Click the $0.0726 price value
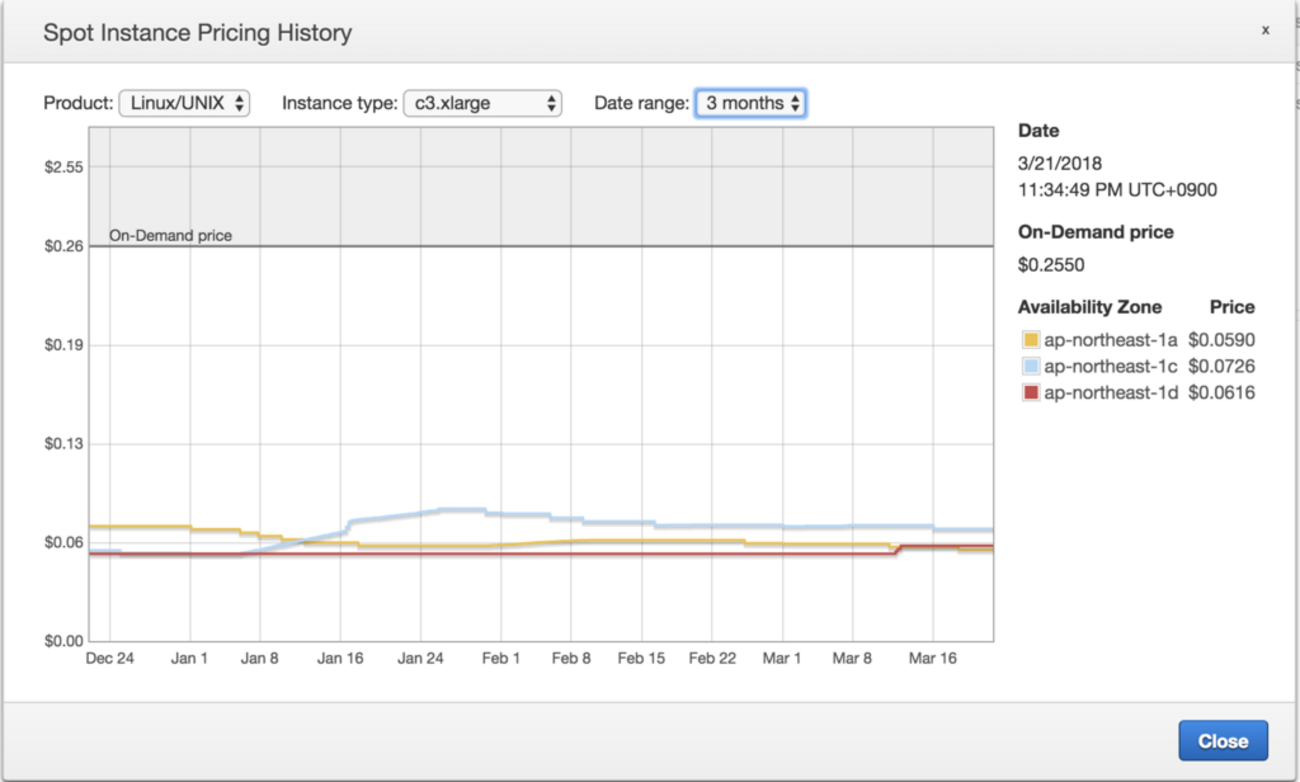 click(1221, 366)
